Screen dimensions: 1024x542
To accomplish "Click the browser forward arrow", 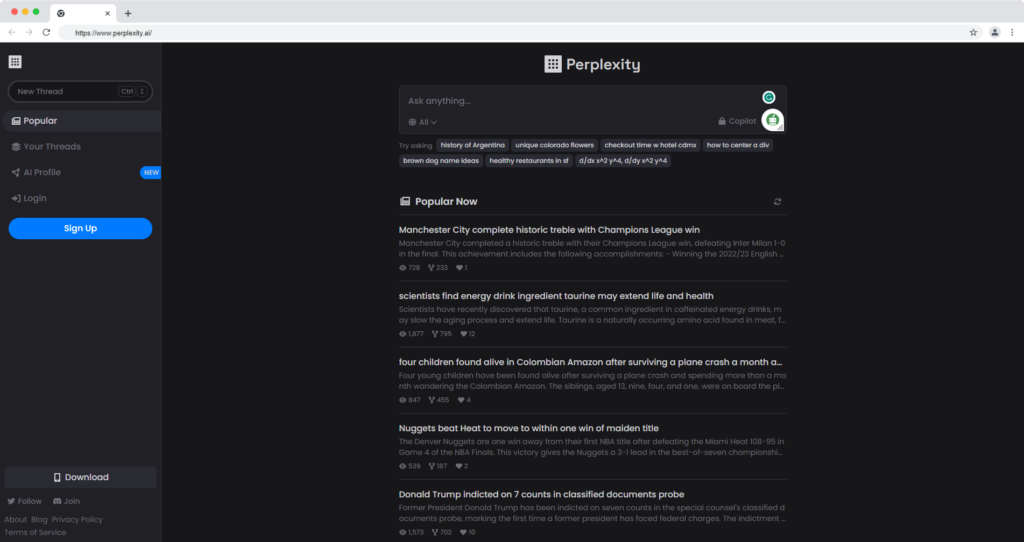I will 29,33.
